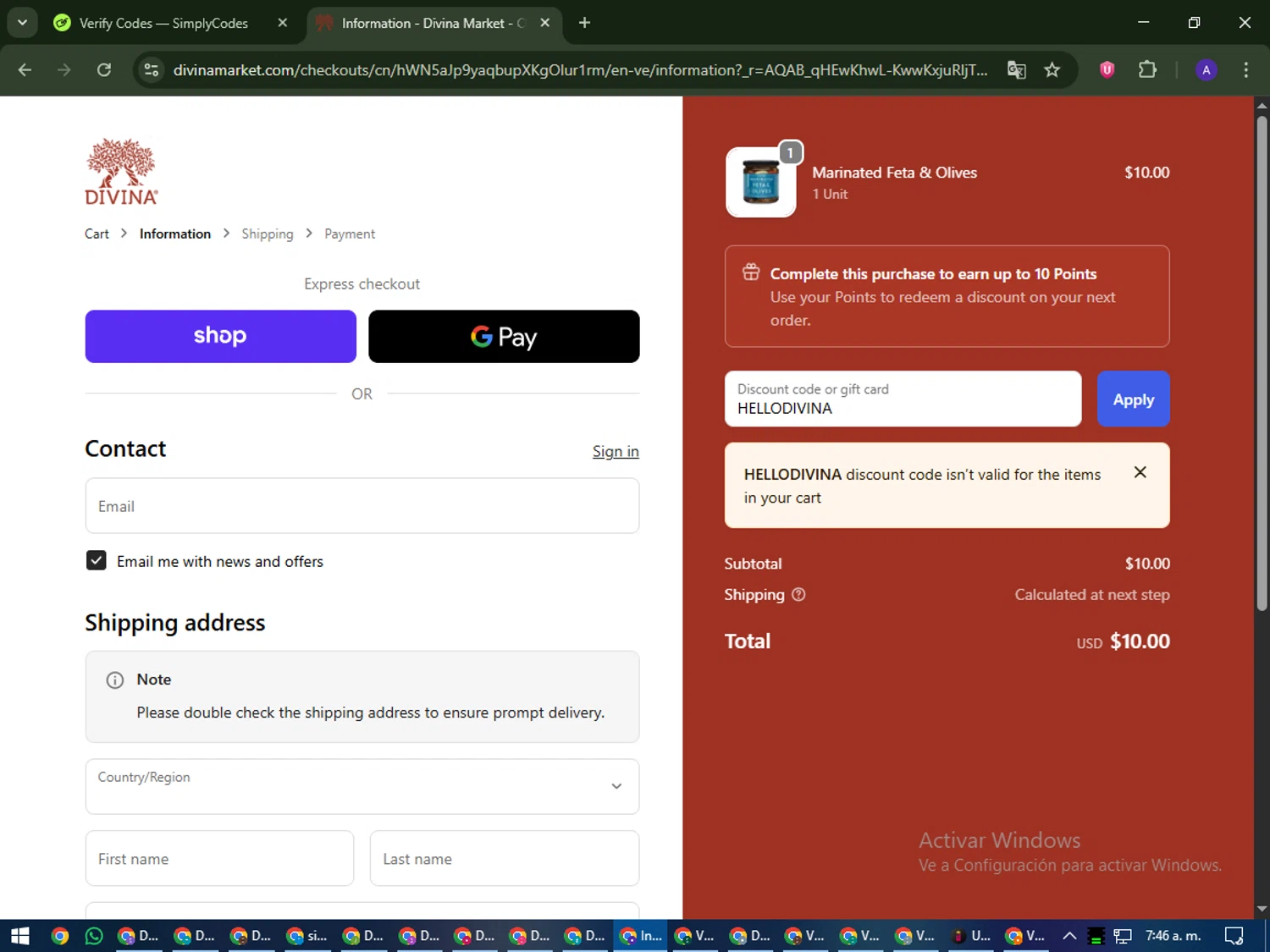The width and height of the screenshot is (1270, 952).
Task: Open the green system tray icon
Action: pyautogui.click(x=1096, y=936)
